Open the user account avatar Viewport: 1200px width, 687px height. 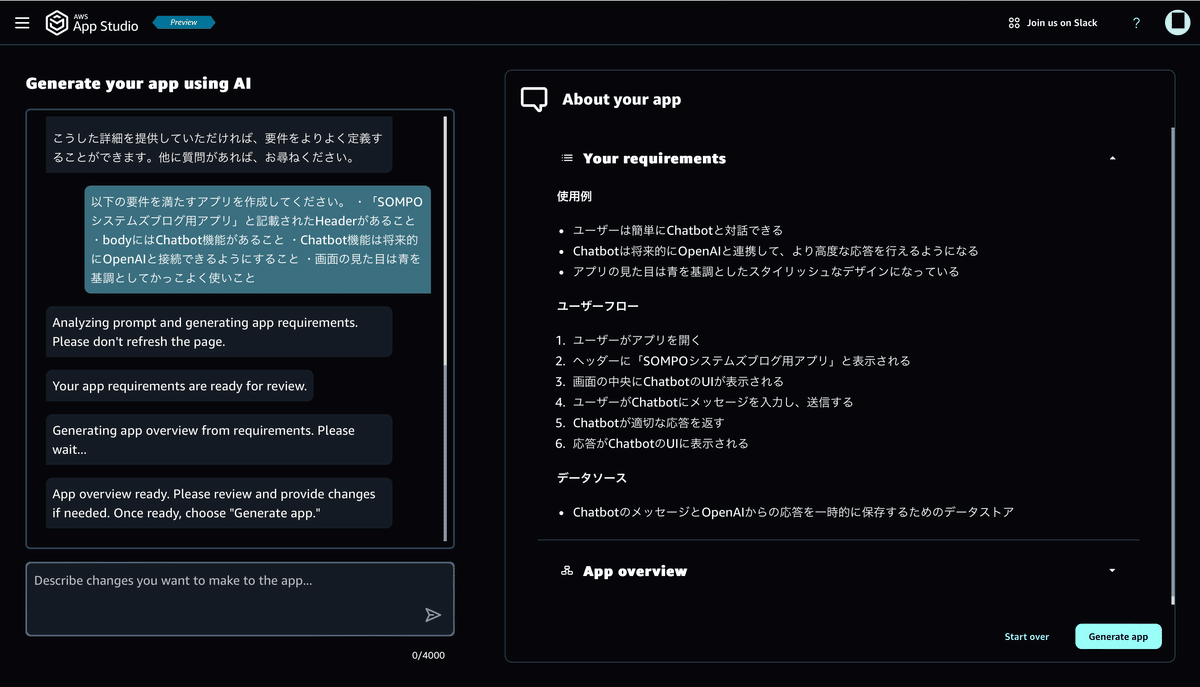click(x=1176, y=22)
